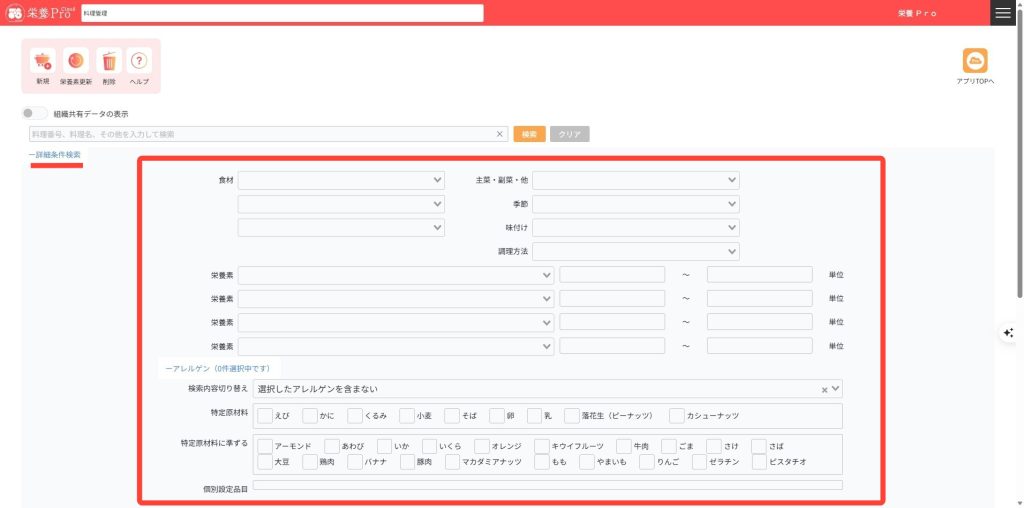Open the second 食材 dropdown below the first
This screenshot has height=508, width=1024.
pos(341,204)
